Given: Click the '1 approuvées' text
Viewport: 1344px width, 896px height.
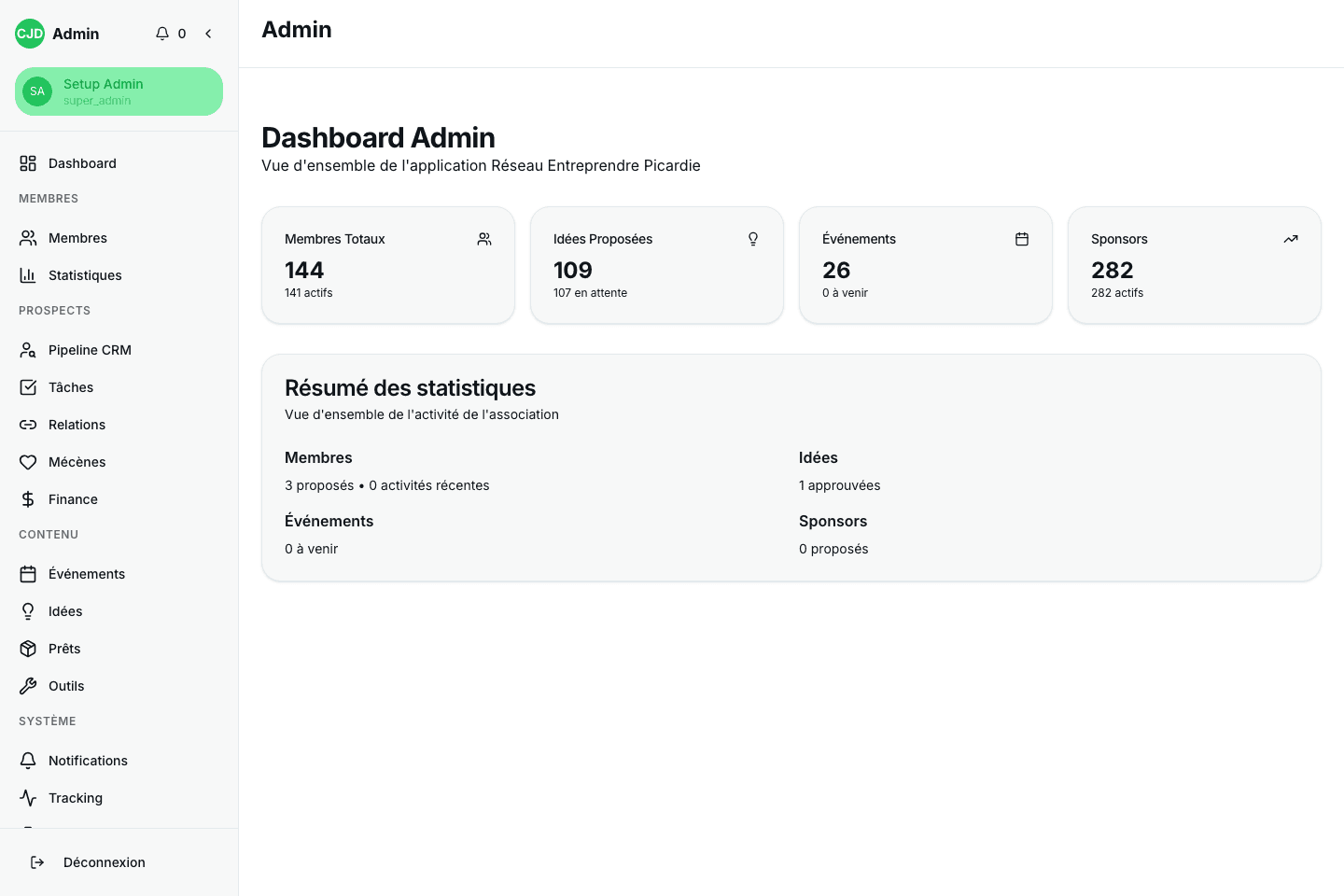Looking at the screenshot, I should pos(840,485).
